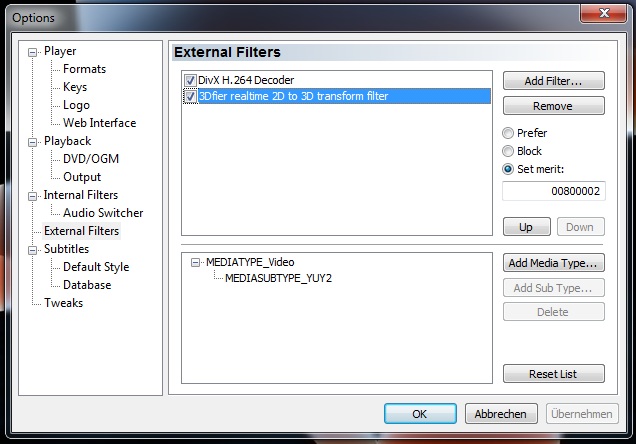Open the DVD/OGM options page
636x444 pixels.
(x=91, y=159)
